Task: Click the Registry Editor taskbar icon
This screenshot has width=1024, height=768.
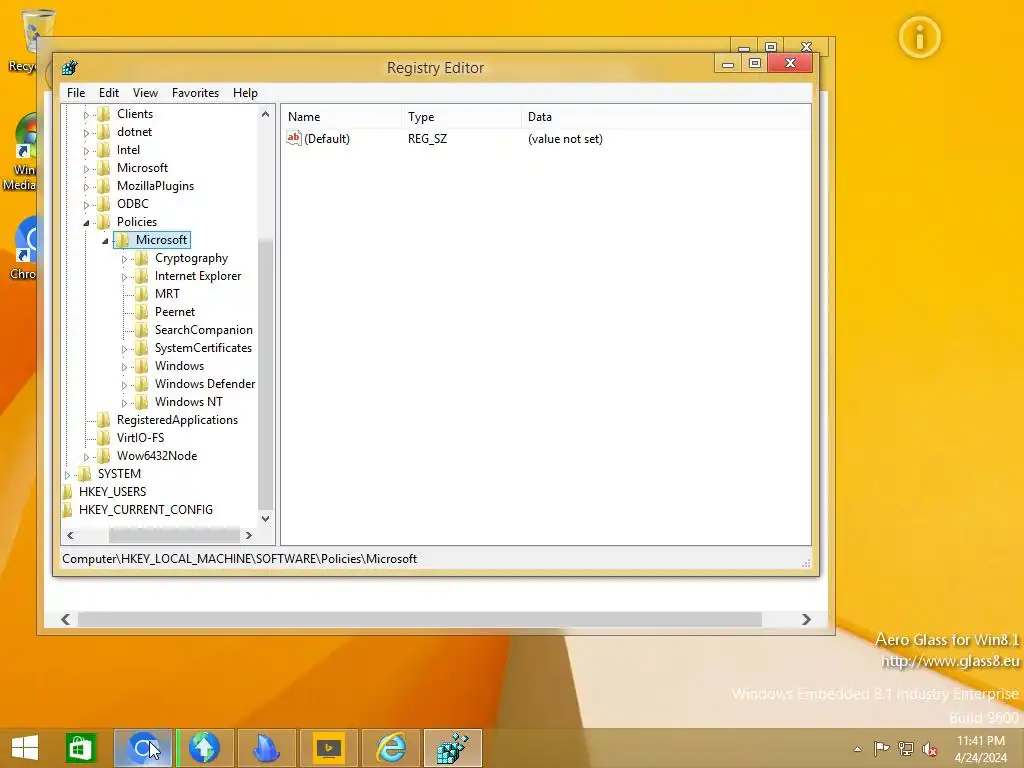Action: 453,748
